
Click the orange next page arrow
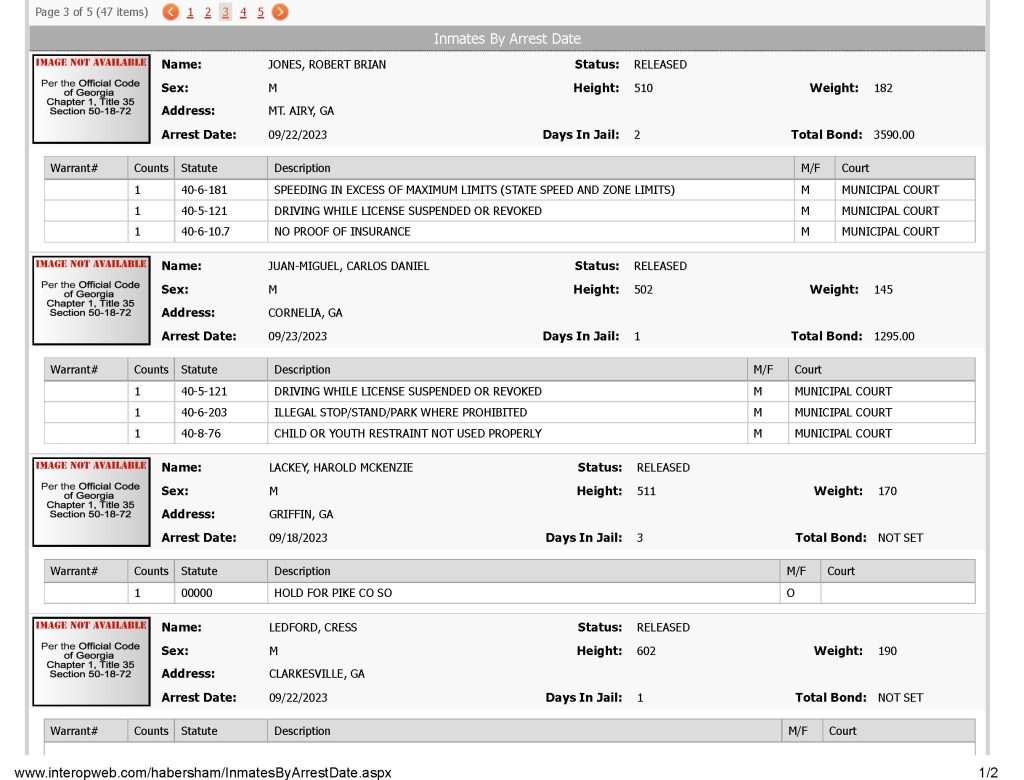[280, 12]
